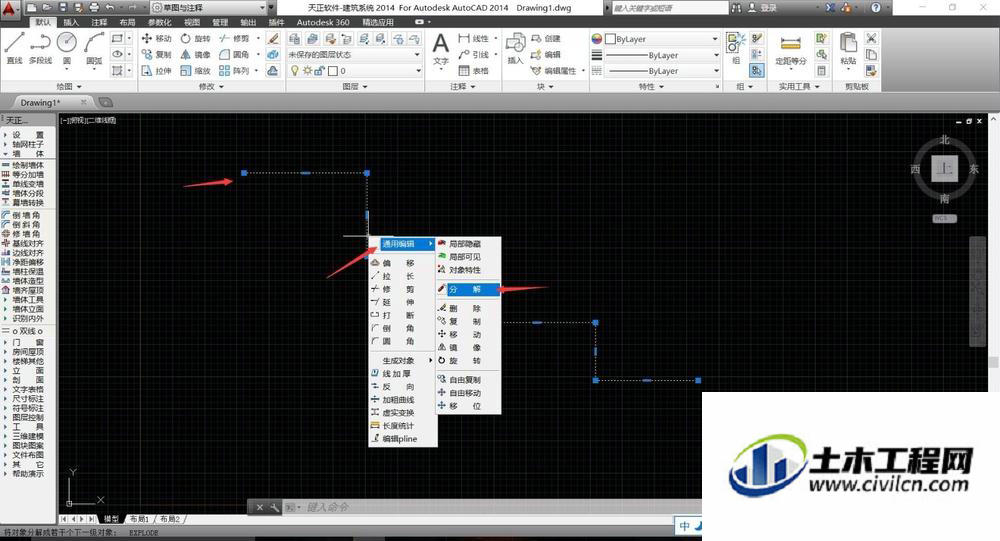Open the Autodesk 360 ribbon tab
Viewport: 1000px width, 541px height.
(x=323, y=22)
